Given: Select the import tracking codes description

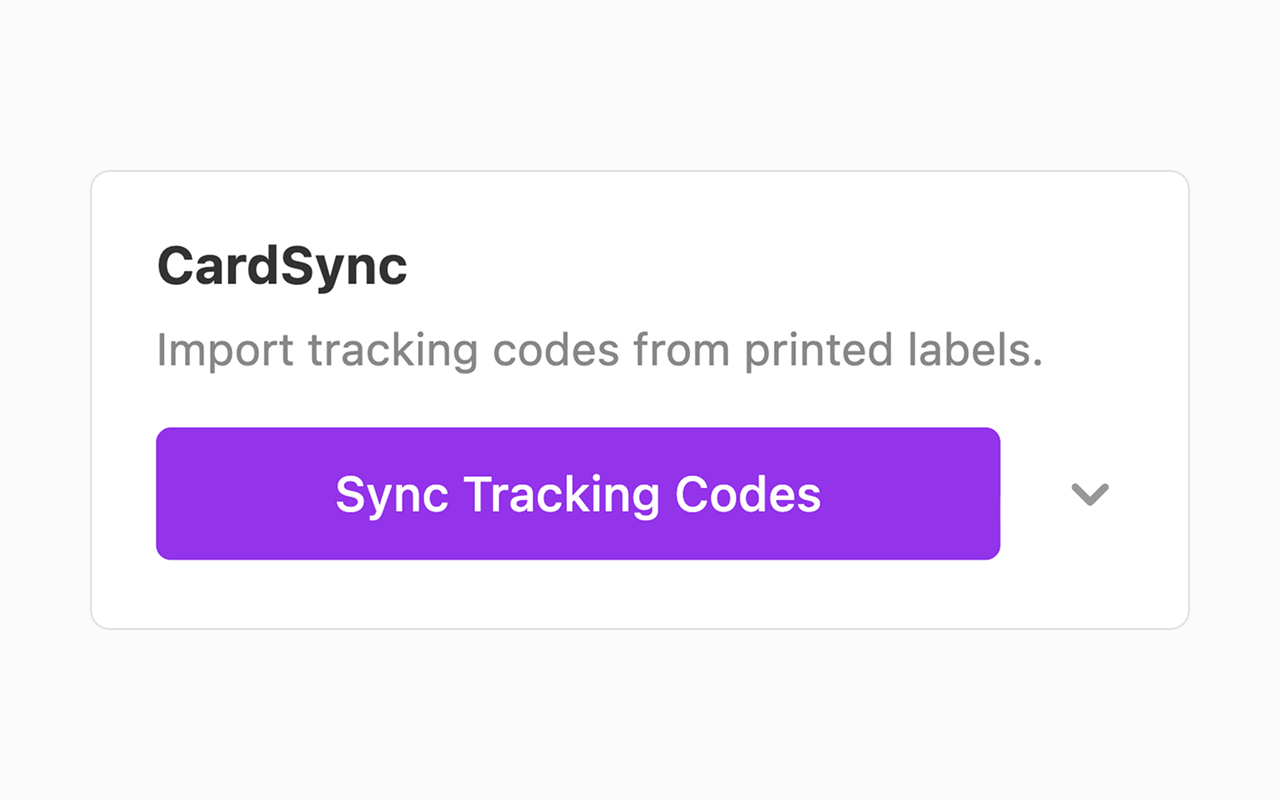Looking at the screenshot, I should click(600, 350).
